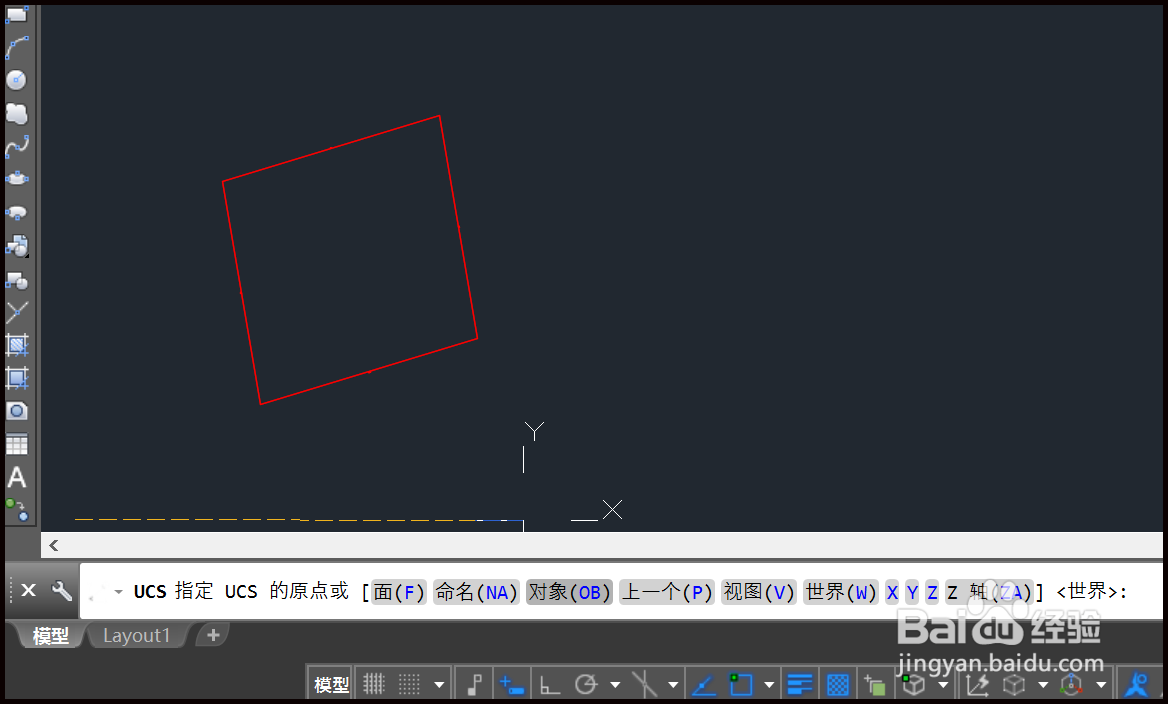Choose the 命名(NA) command option
1168x704 pixels.
pos(476,592)
